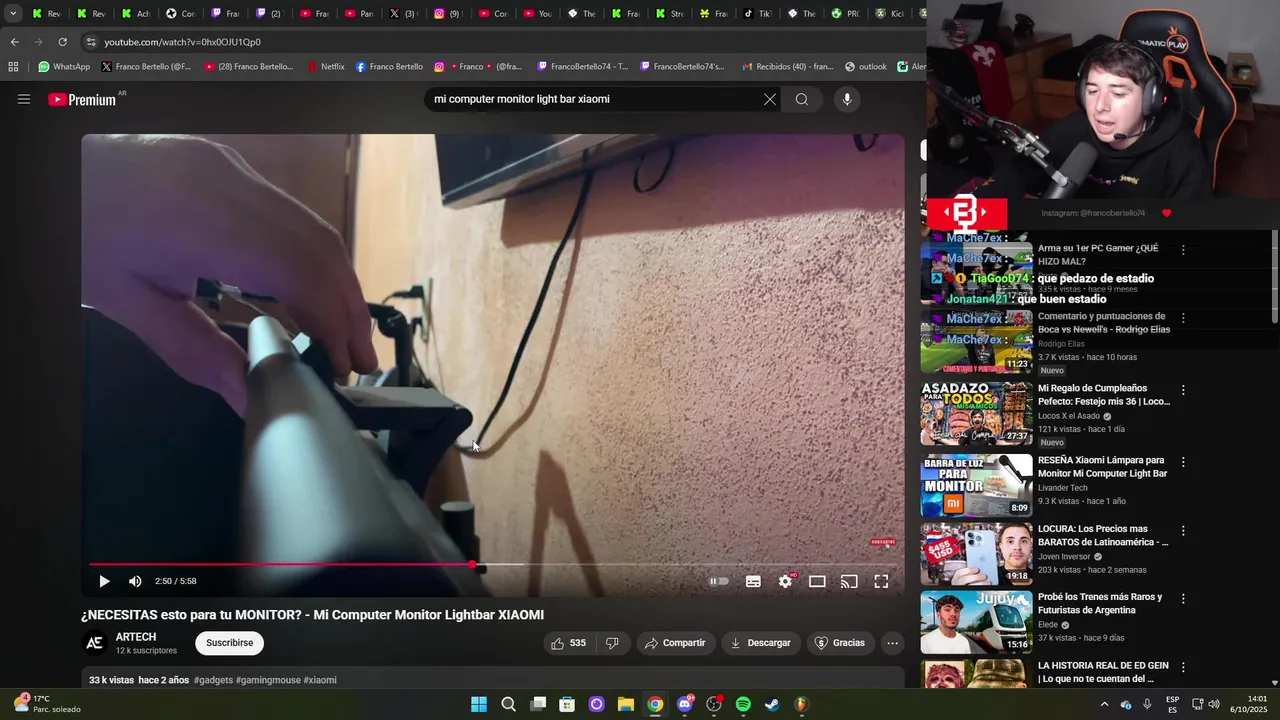
Task: Open the weather widget showing 17°C
Action: click(x=48, y=704)
